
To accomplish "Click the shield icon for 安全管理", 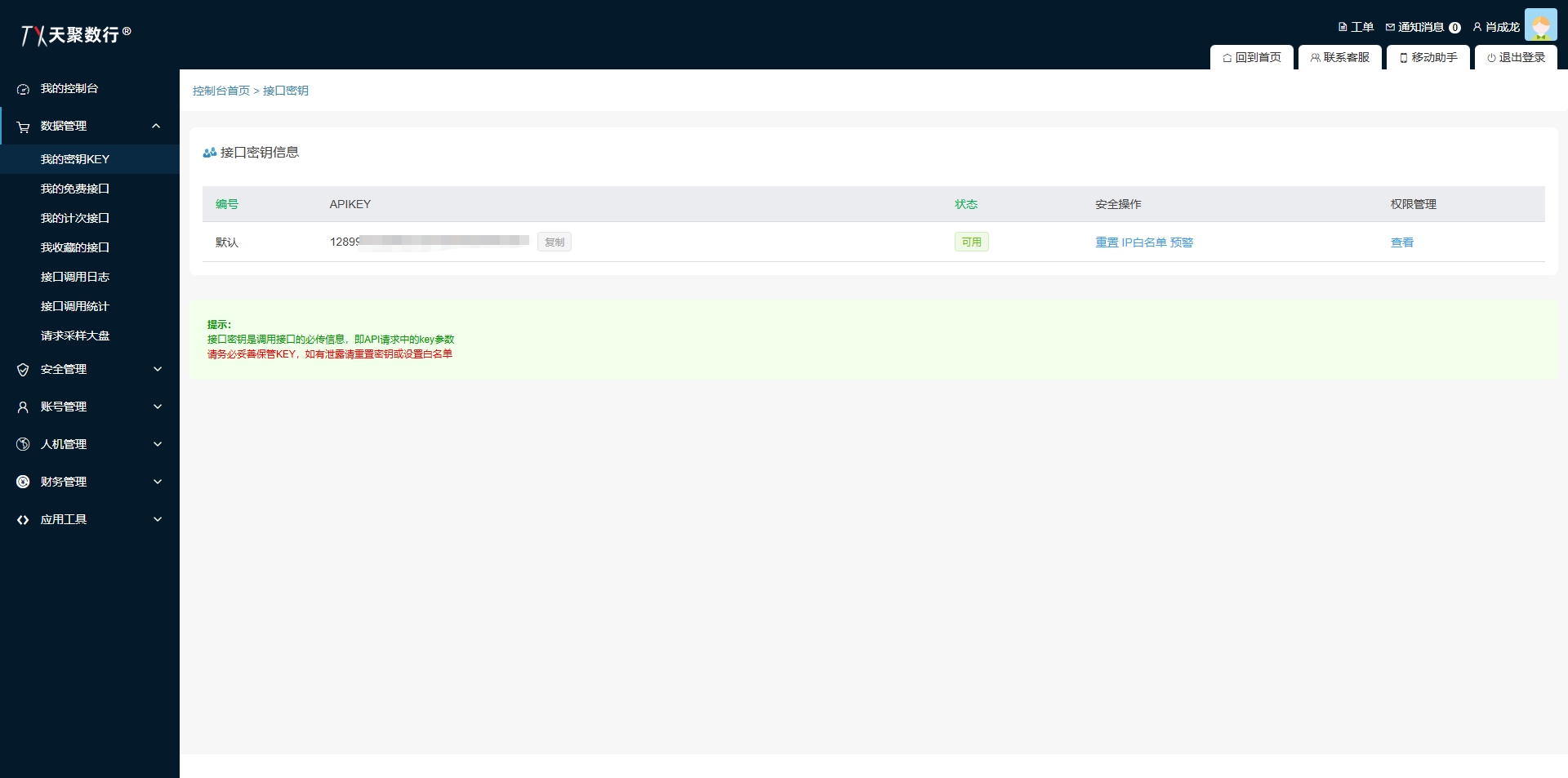I will pos(23,370).
